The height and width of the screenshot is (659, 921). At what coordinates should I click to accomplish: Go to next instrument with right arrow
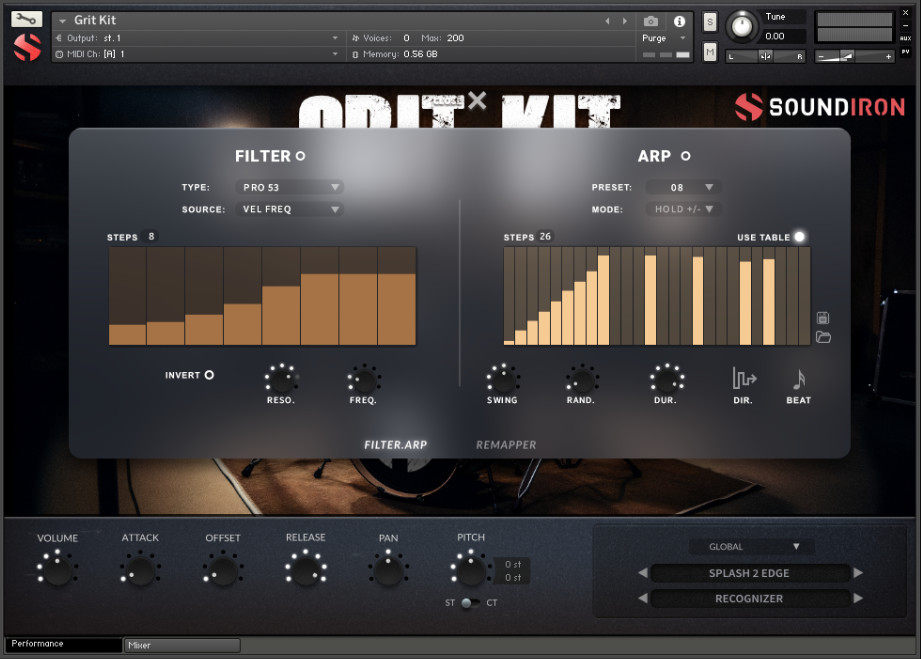pyautogui.click(x=624, y=21)
